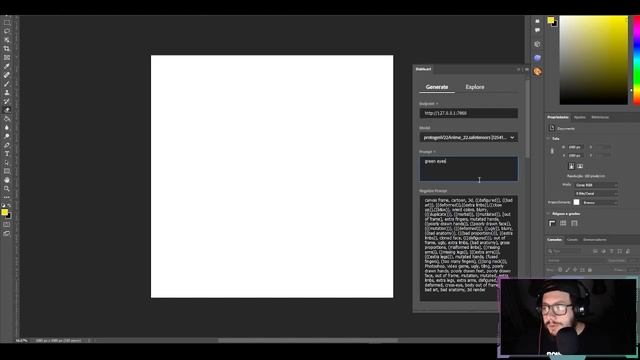The height and width of the screenshot is (360, 640).
Task: Select the Rectangular Marquee tool
Action: [7, 22]
